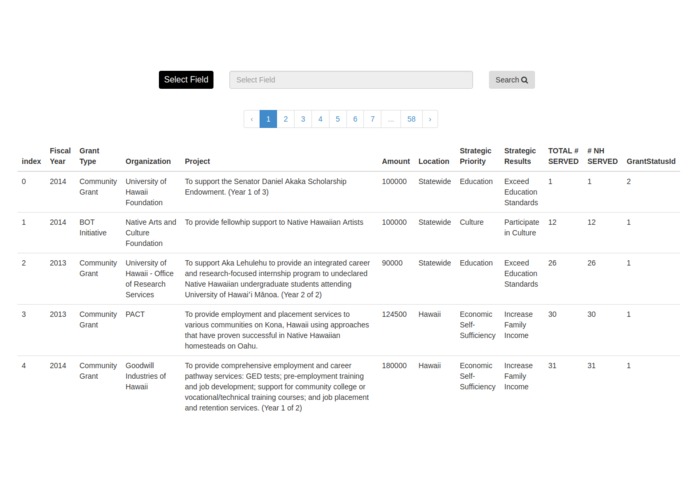Jump to last page 58
This screenshot has height=494, width=695.
[x=411, y=119]
